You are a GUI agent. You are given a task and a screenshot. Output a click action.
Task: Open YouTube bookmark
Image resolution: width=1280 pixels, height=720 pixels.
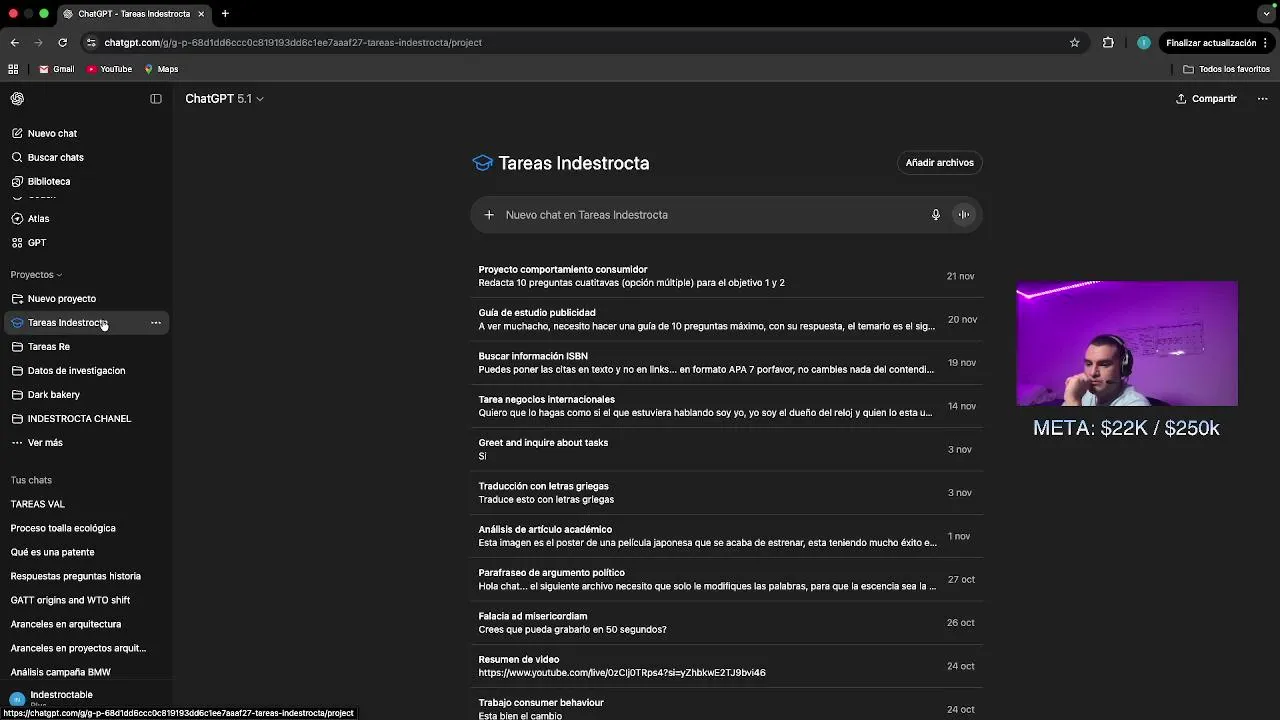[109, 69]
